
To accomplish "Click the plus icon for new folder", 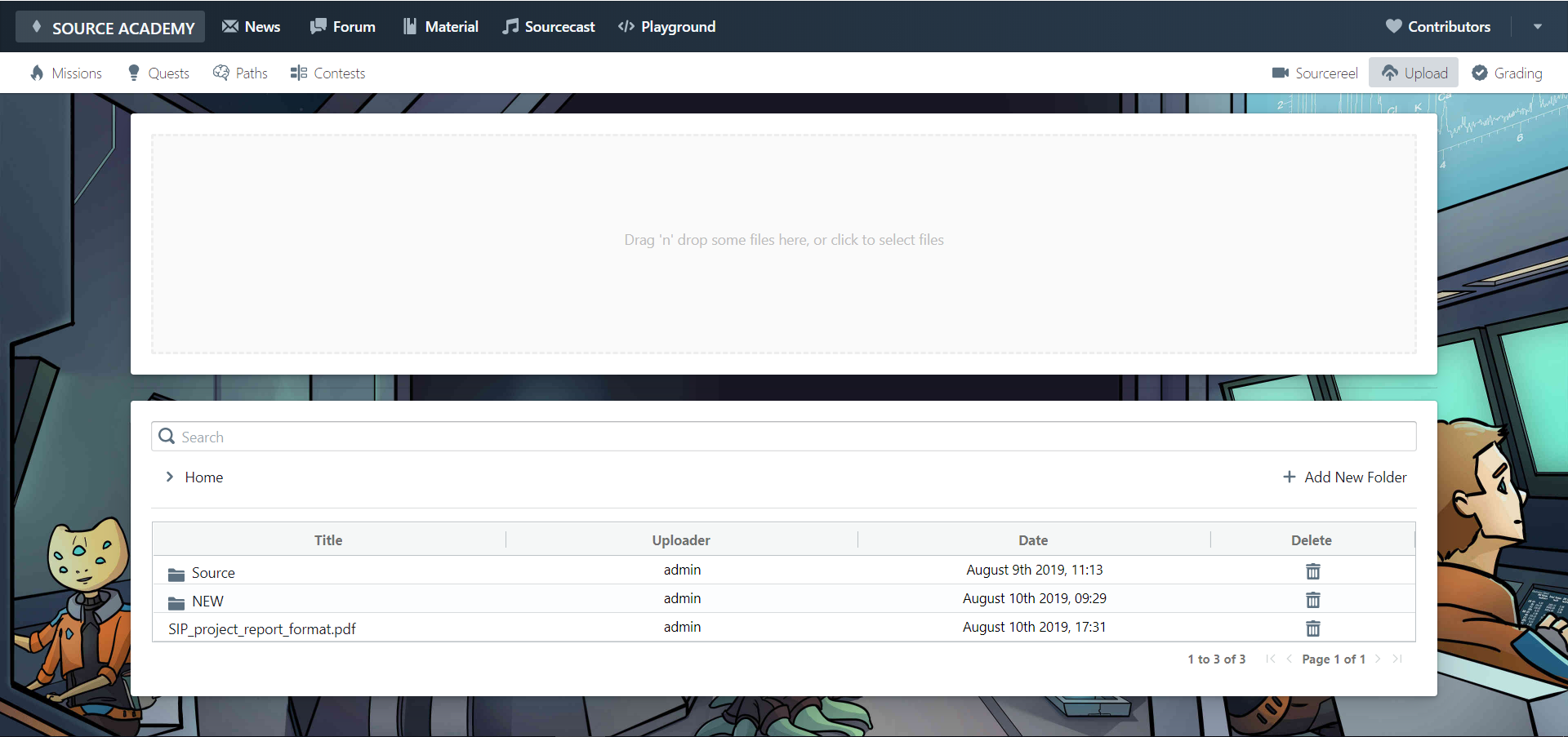I will coord(1290,477).
